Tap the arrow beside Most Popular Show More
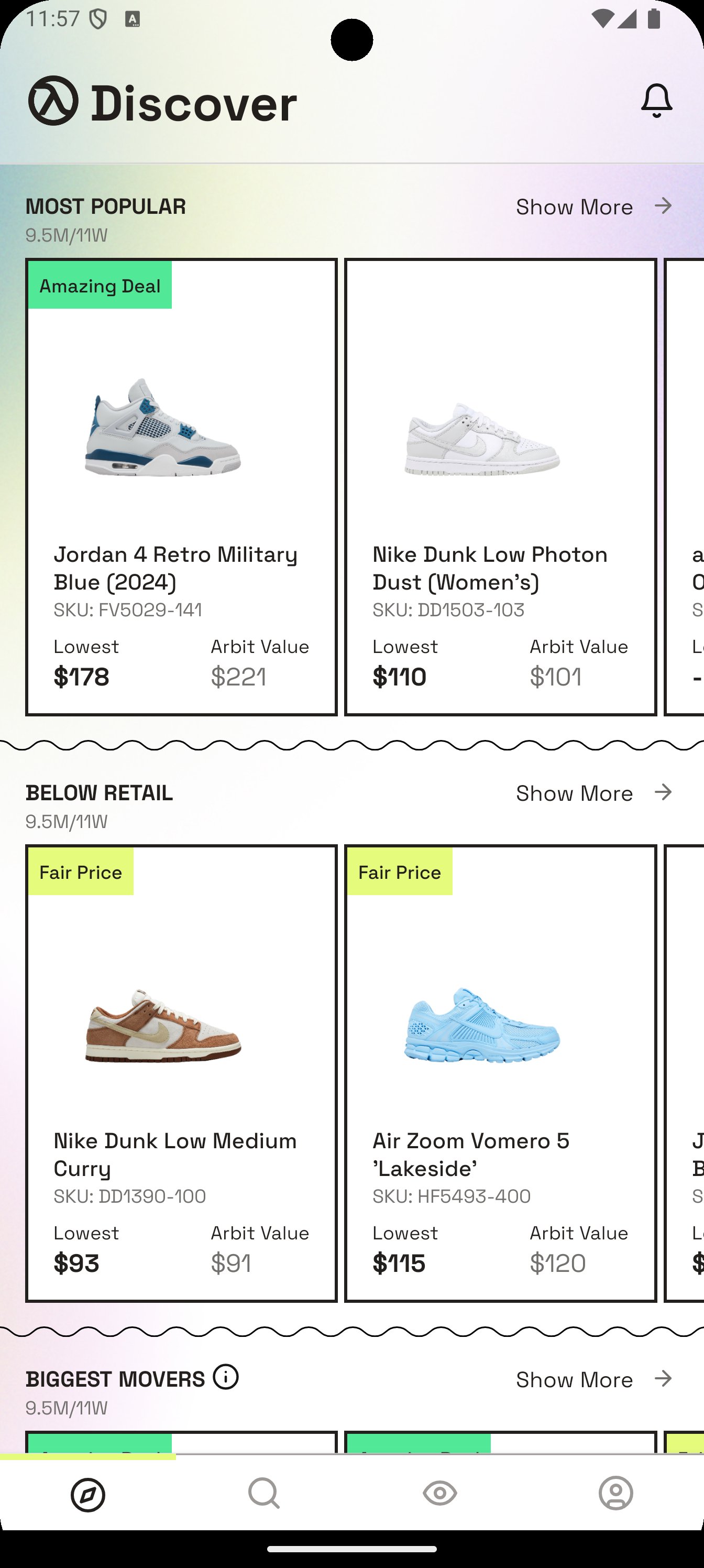Image resolution: width=704 pixels, height=1568 pixels. (x=663, y=206)
